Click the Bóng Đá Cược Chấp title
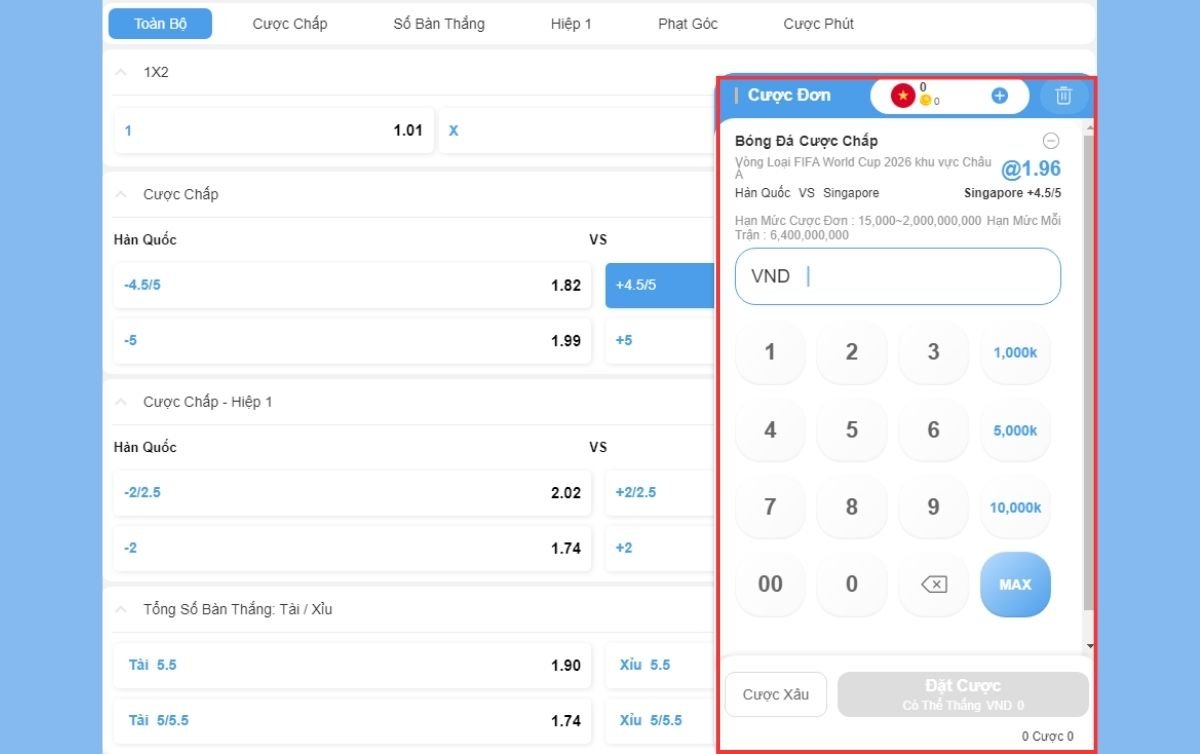 [806, 141]
